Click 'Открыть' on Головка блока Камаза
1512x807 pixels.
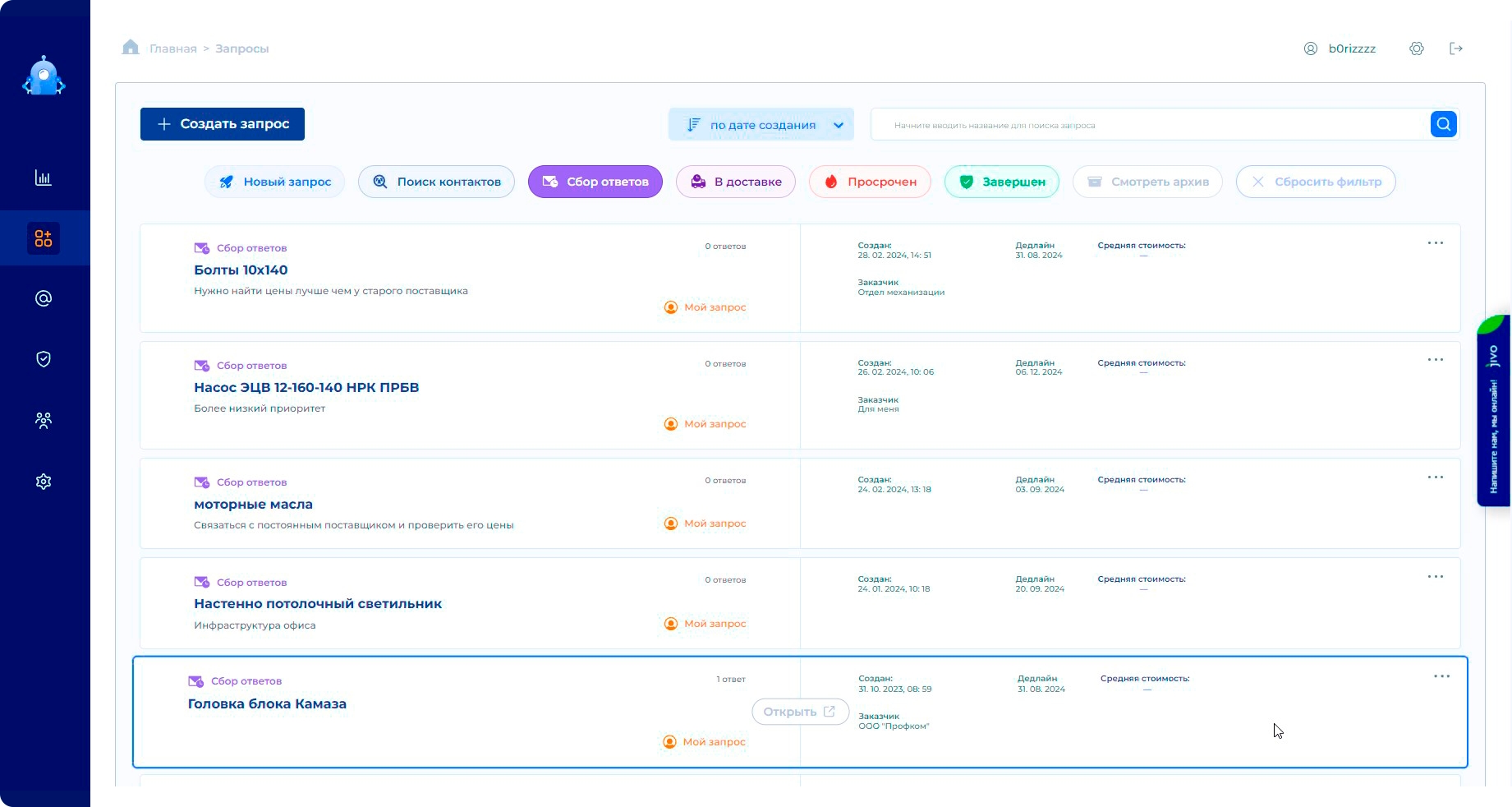point(800,712)
